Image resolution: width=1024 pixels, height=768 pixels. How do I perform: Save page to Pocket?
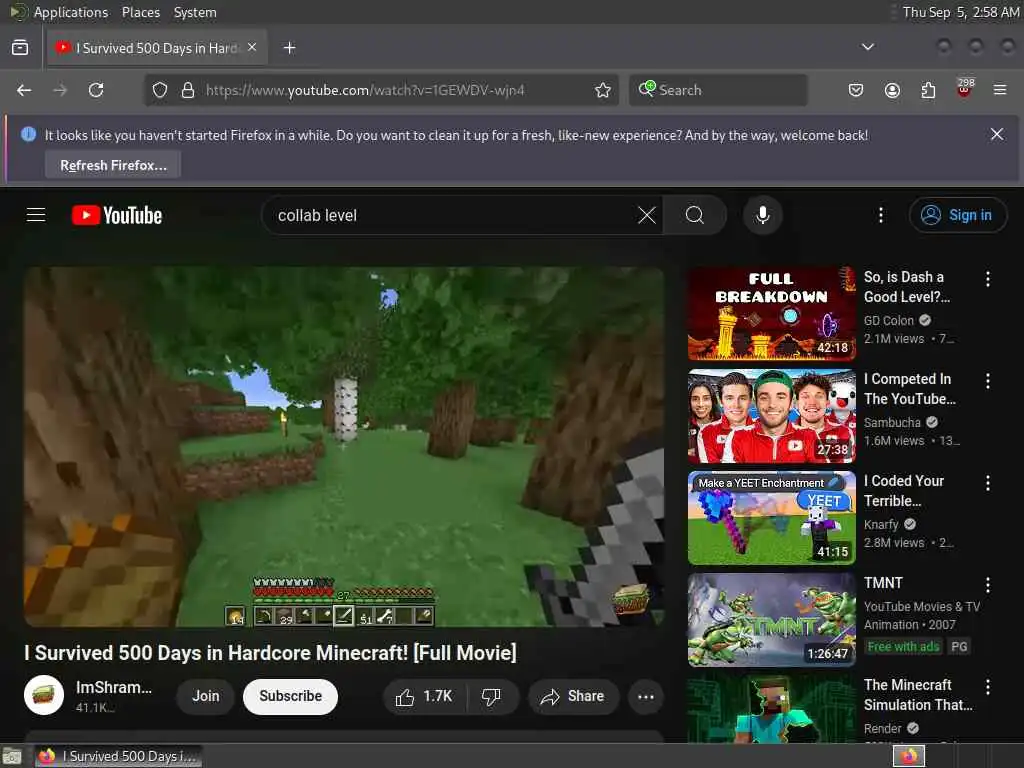[856, 90]
